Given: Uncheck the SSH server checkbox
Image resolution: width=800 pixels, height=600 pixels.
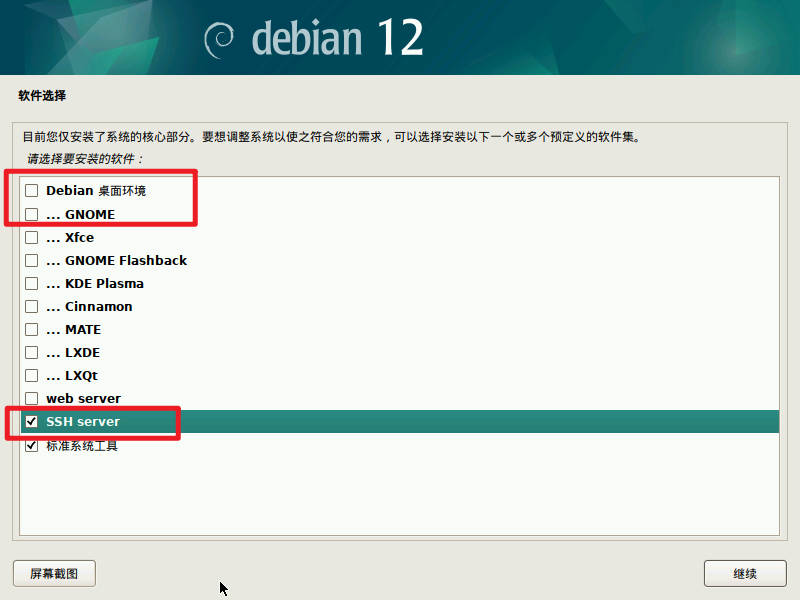Looking at the screenshot, I should pos(32,421).
